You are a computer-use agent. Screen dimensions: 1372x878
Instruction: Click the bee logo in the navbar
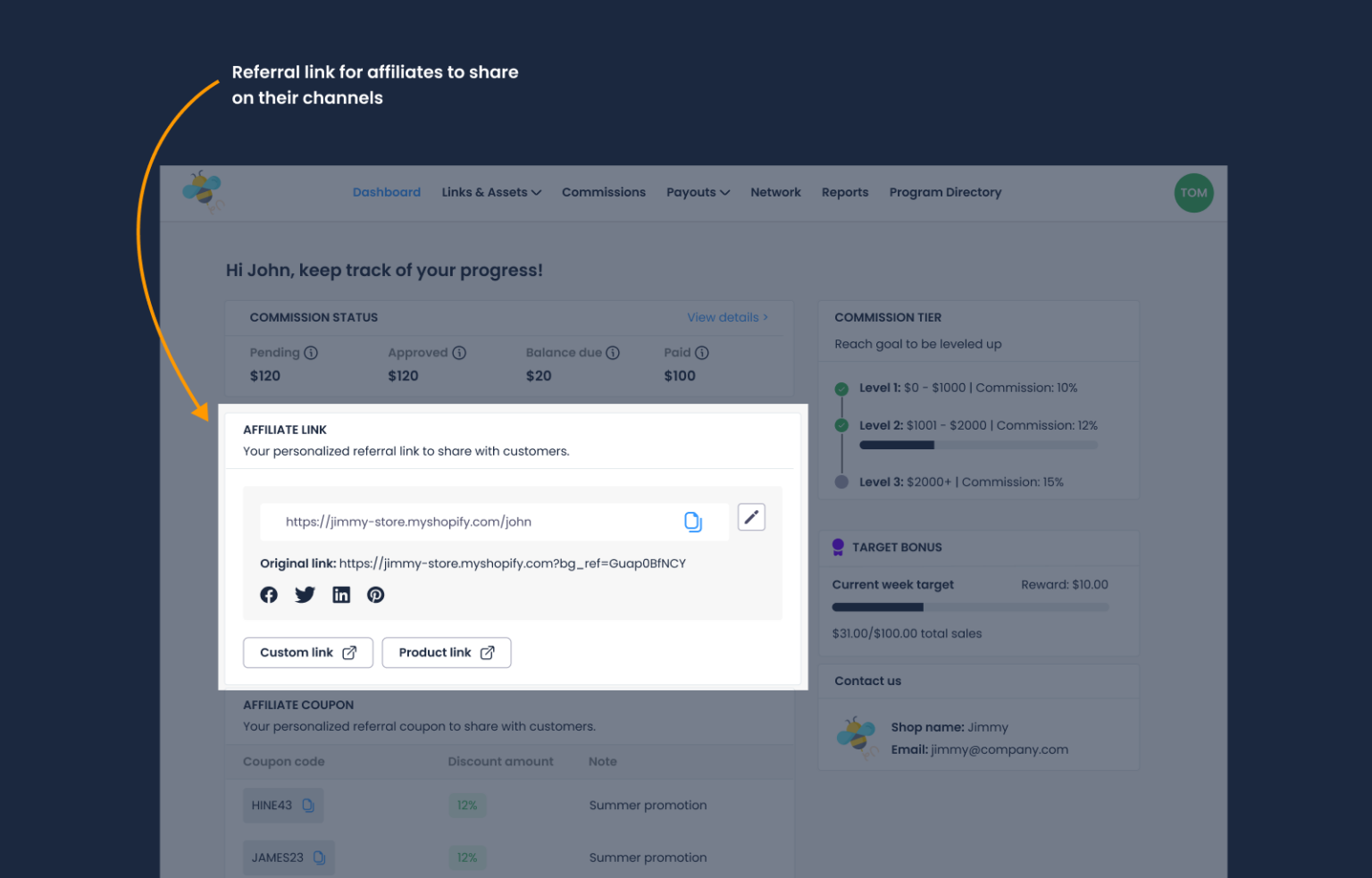pos(203,191)
